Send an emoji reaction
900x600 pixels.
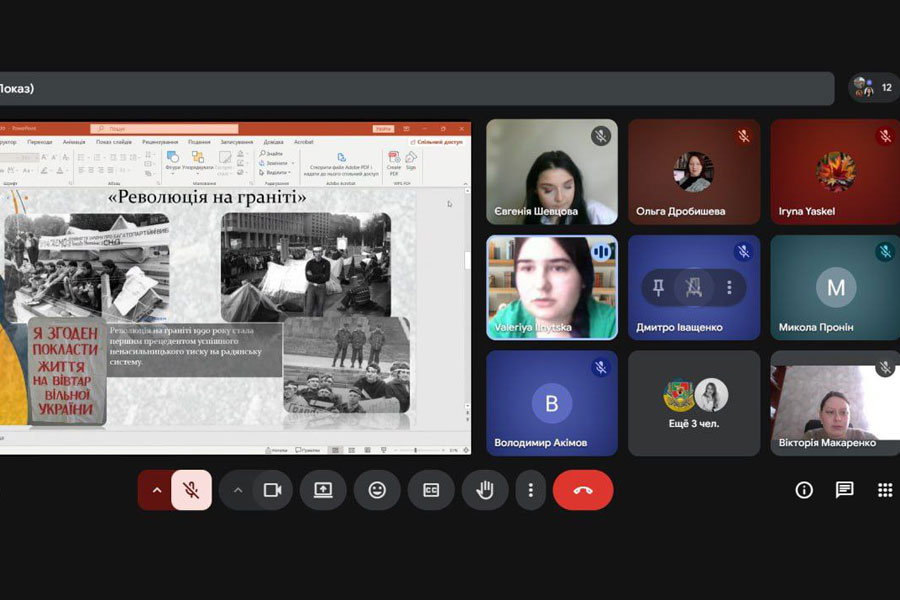click(377, 490)
